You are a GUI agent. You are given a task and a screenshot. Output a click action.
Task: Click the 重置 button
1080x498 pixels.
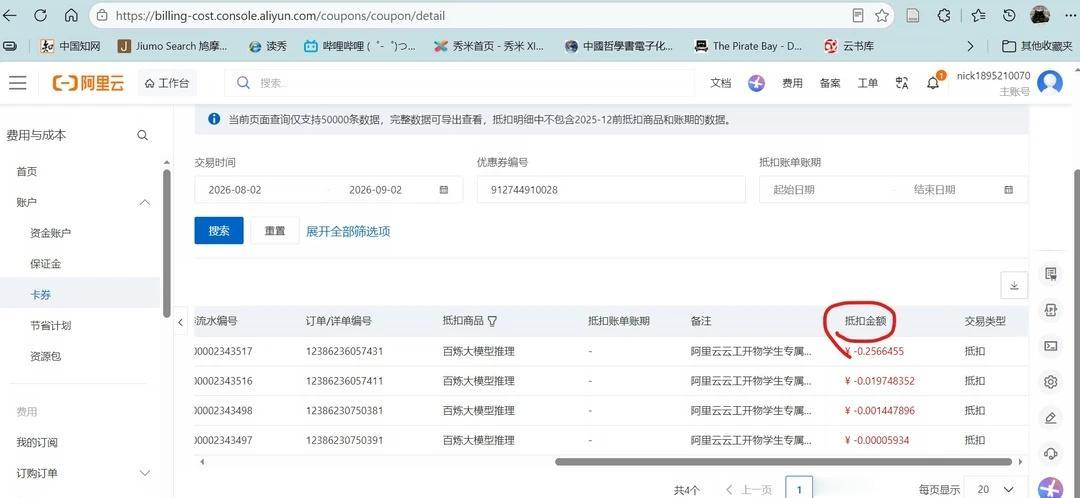click(275, 231)
